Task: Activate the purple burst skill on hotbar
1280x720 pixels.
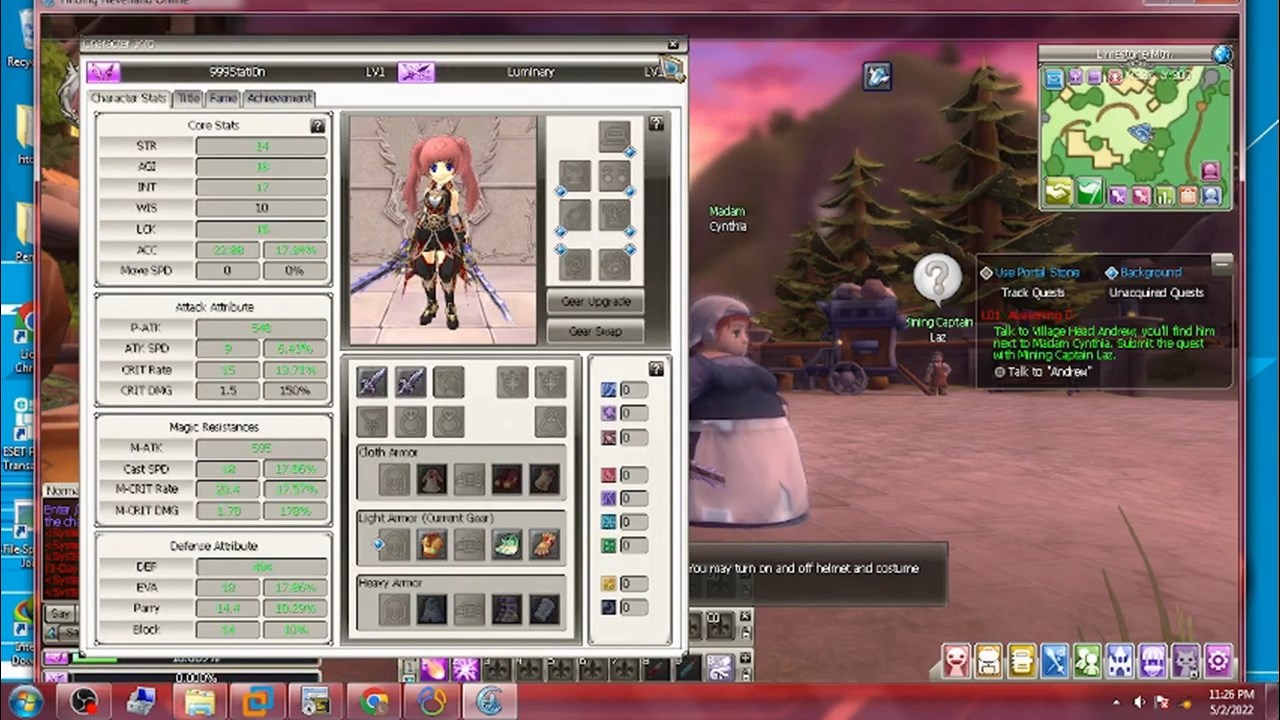Action: tap(465, 669)
